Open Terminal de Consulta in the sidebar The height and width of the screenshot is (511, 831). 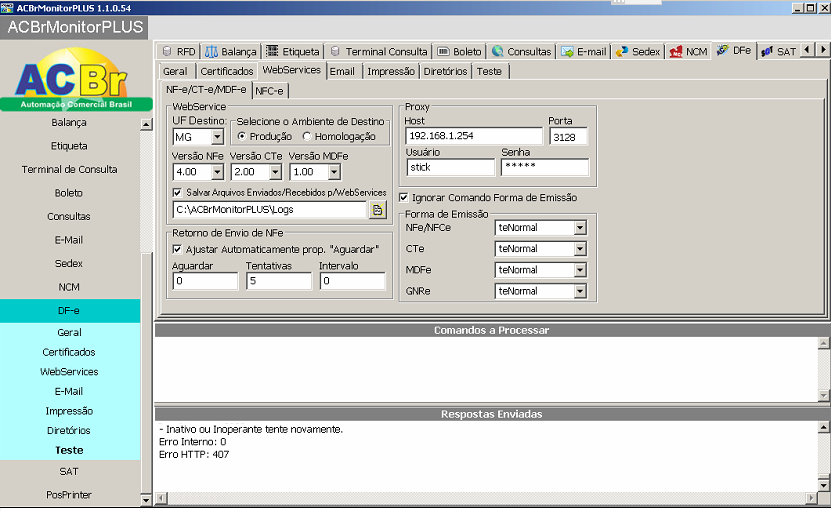[69, 170]
